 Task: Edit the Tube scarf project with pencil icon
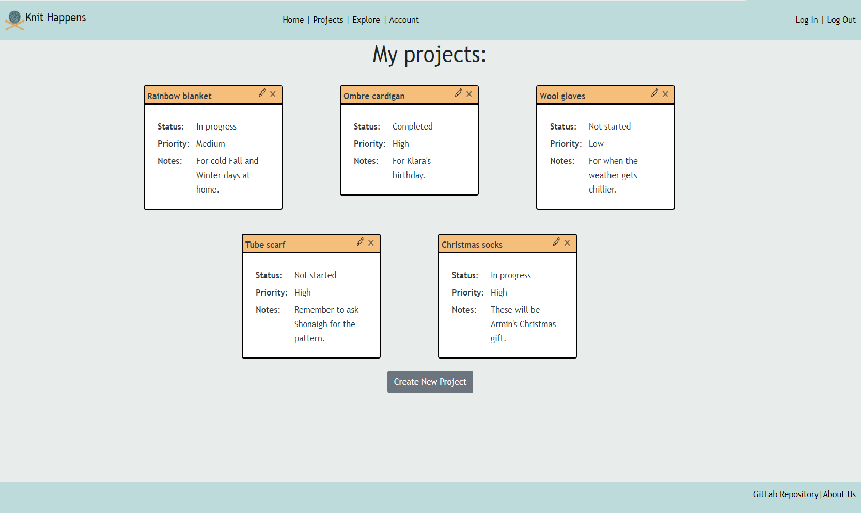click(x=360, y=242)
